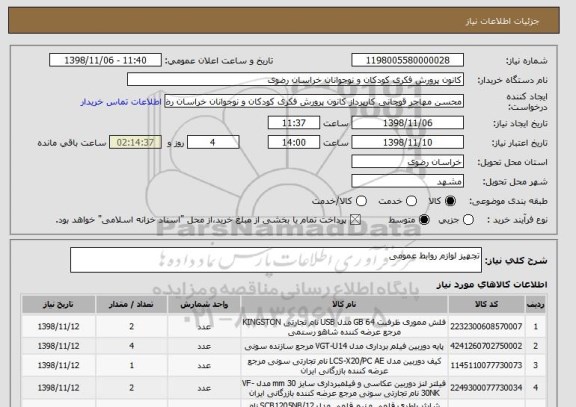
Task: Click the واحد شمارش column header
Action: pyautogui.click(x=204, y=305)
